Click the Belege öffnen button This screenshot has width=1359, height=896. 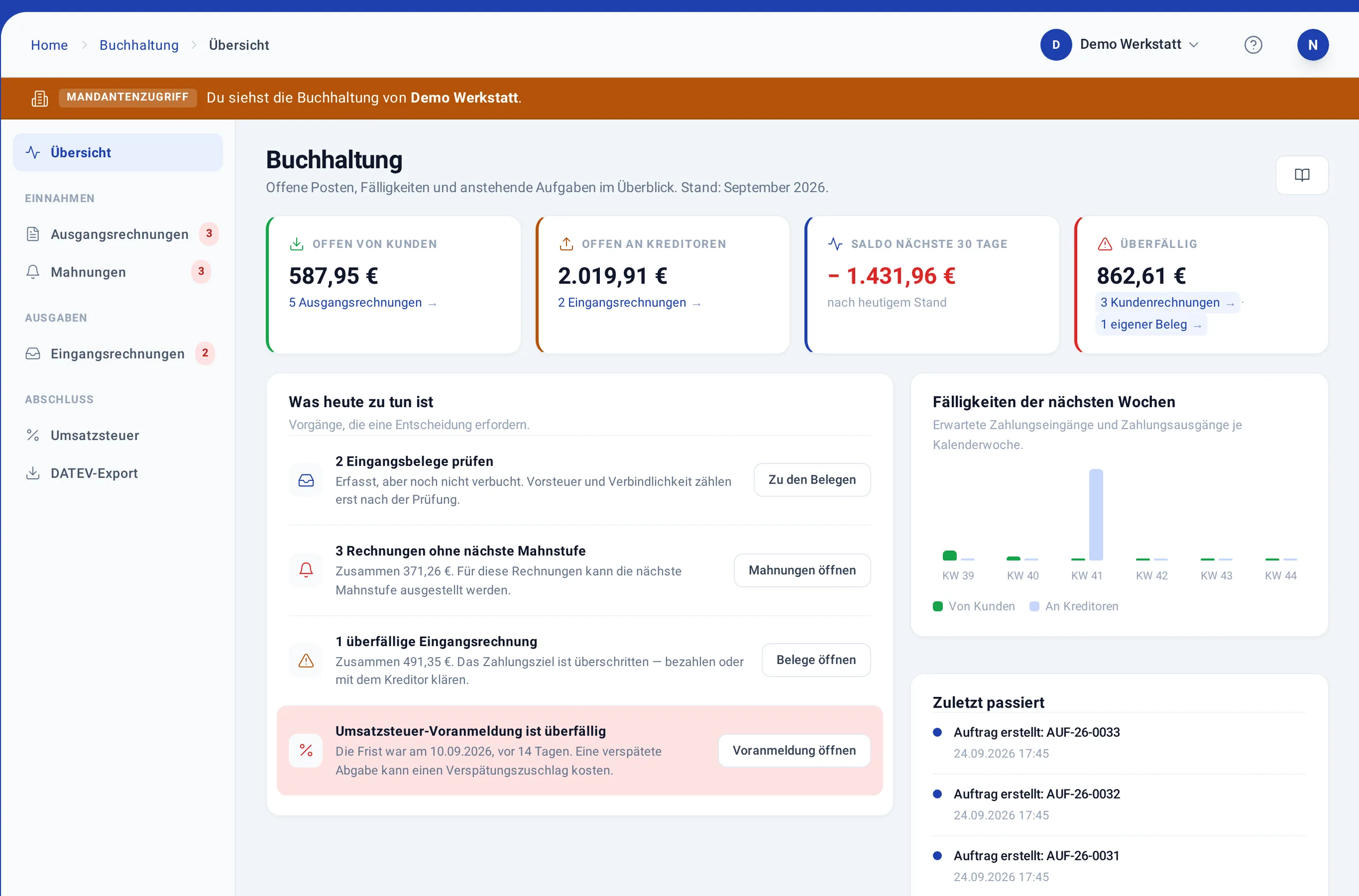tap(816, 660)
